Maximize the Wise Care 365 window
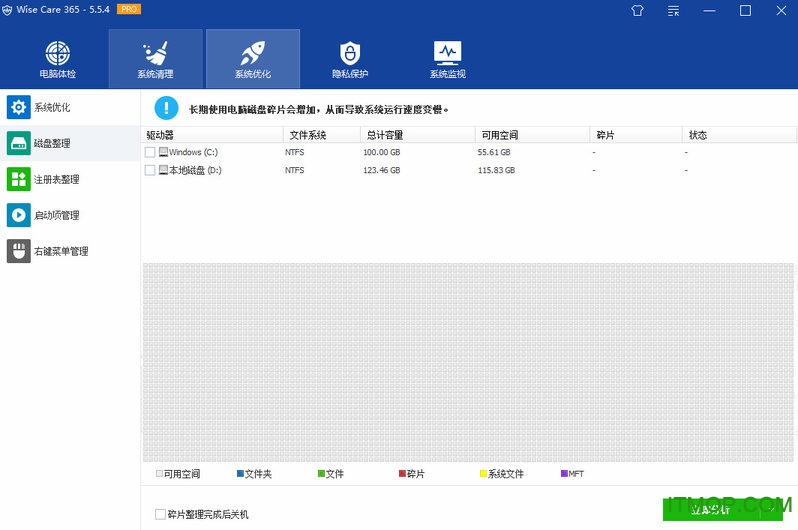 point(745,11)
